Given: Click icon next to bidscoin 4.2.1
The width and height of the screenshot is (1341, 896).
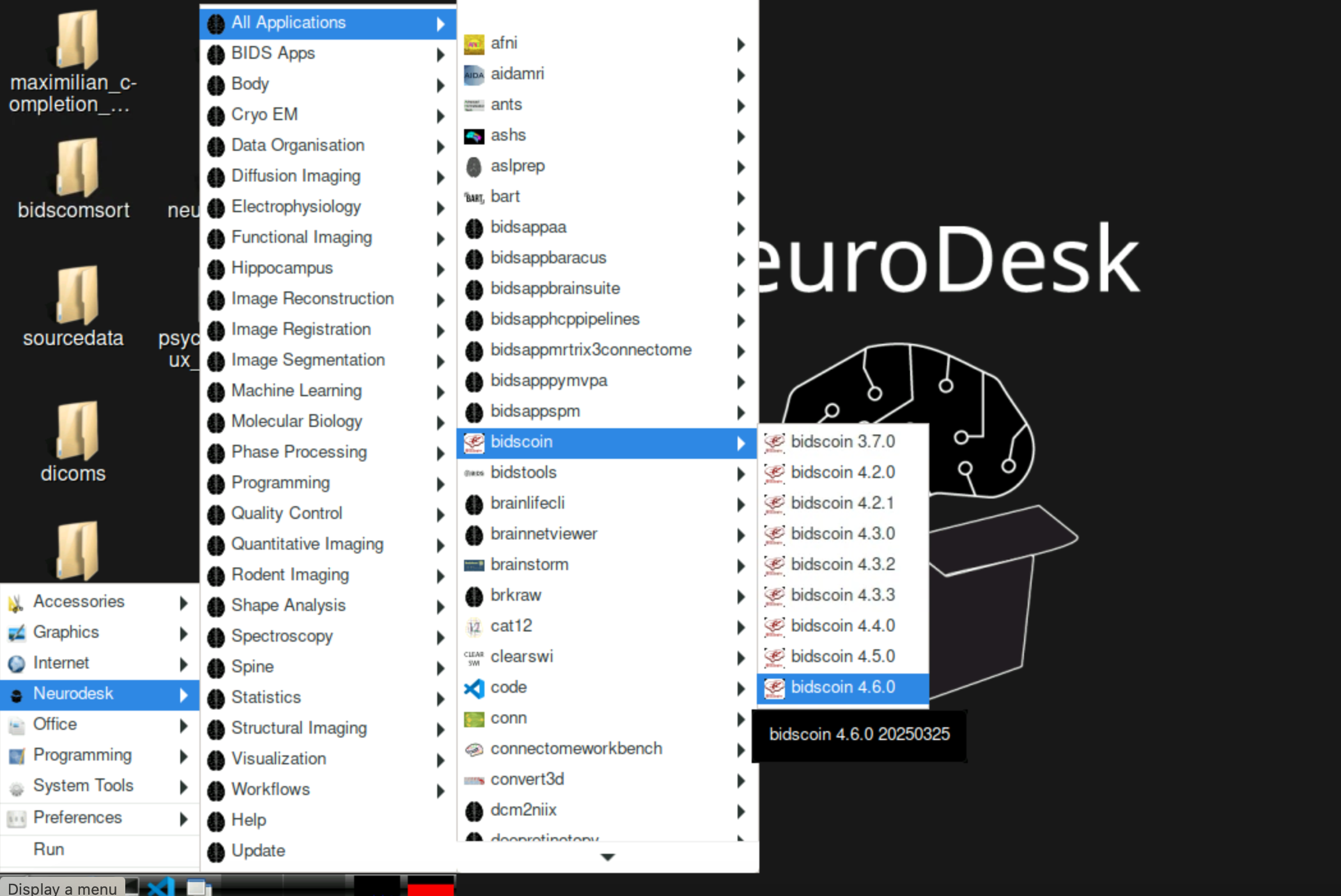Looking at the screenshot, I should [x=774, y=504].
